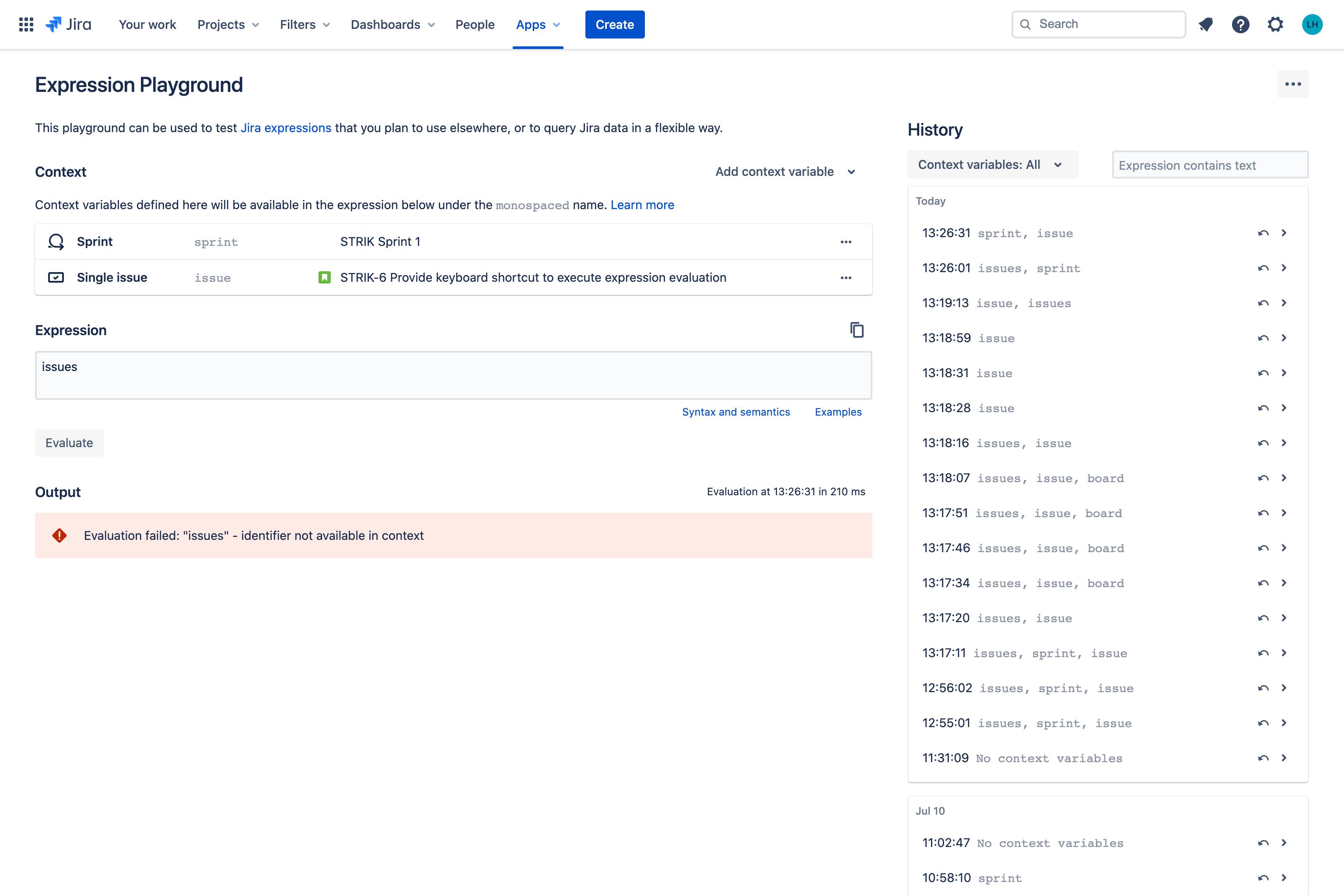Open the Dashboards menu
Screen dimensions: 1344x896
pyautogui.click(x=392, y=24)
